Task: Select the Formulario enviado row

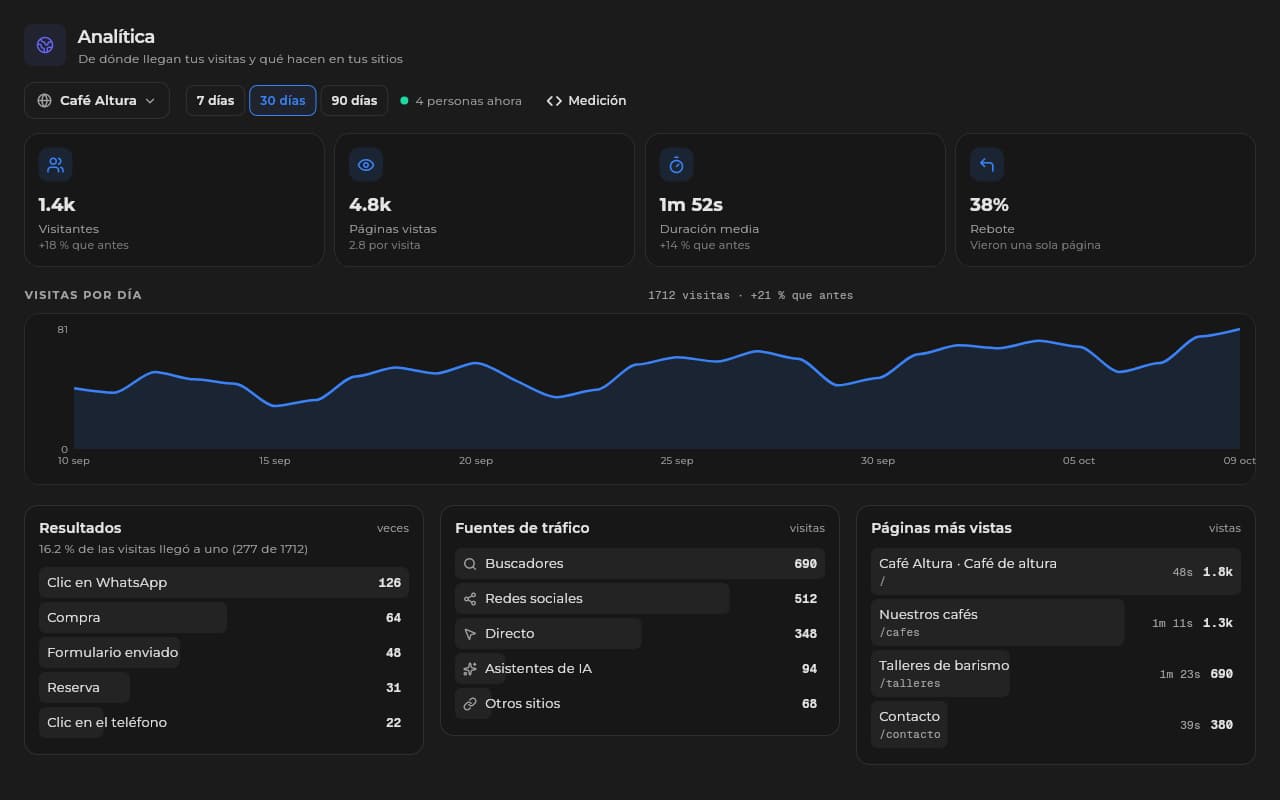Action: (x=224, y=653)
